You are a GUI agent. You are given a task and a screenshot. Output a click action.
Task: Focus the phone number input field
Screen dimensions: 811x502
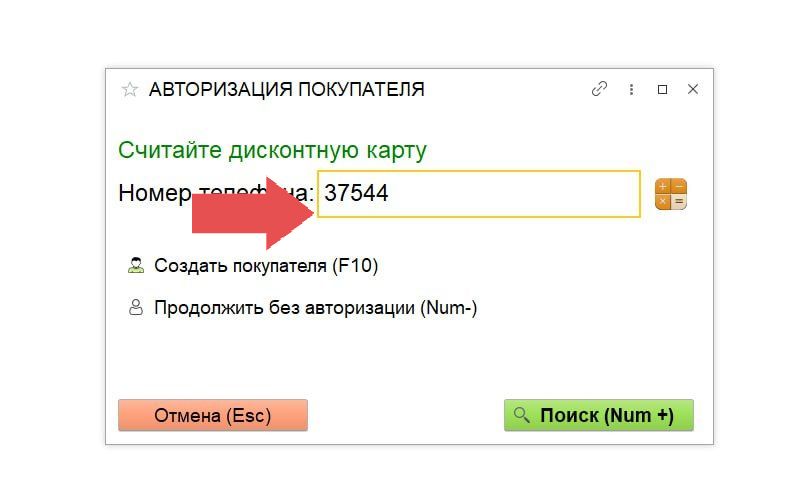point(500,194)
